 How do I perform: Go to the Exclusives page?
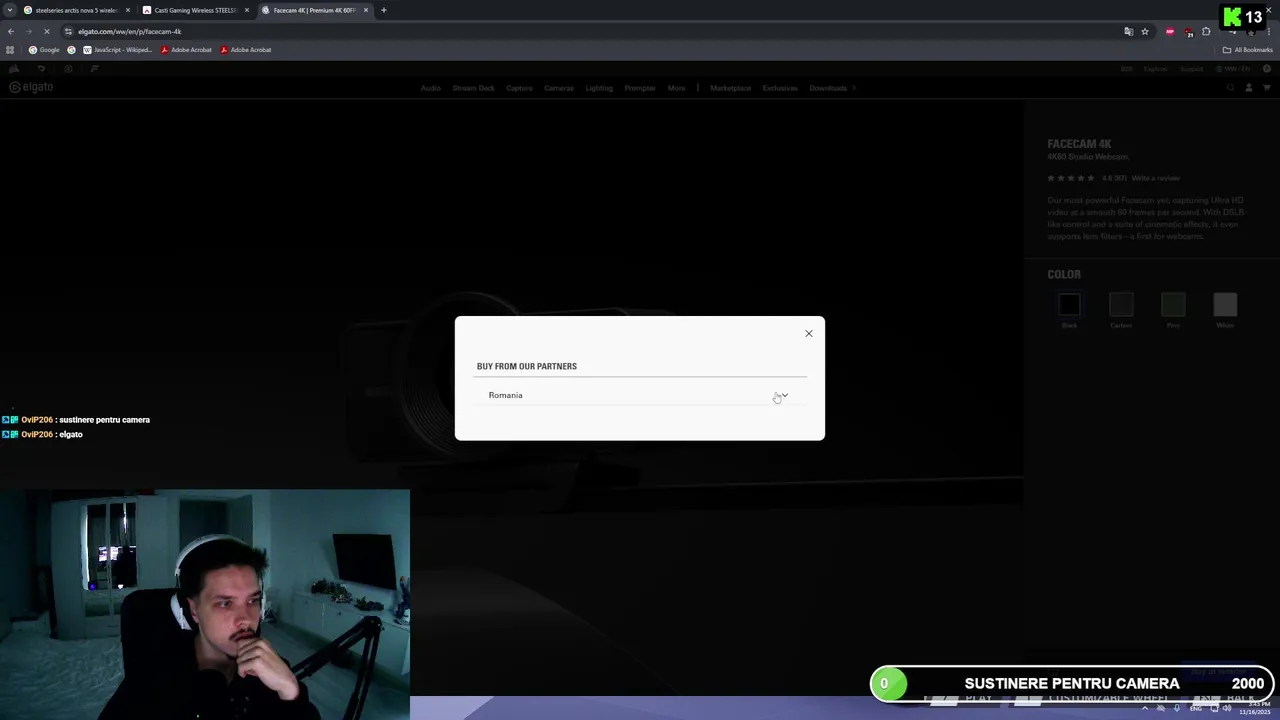pos(780,88)
